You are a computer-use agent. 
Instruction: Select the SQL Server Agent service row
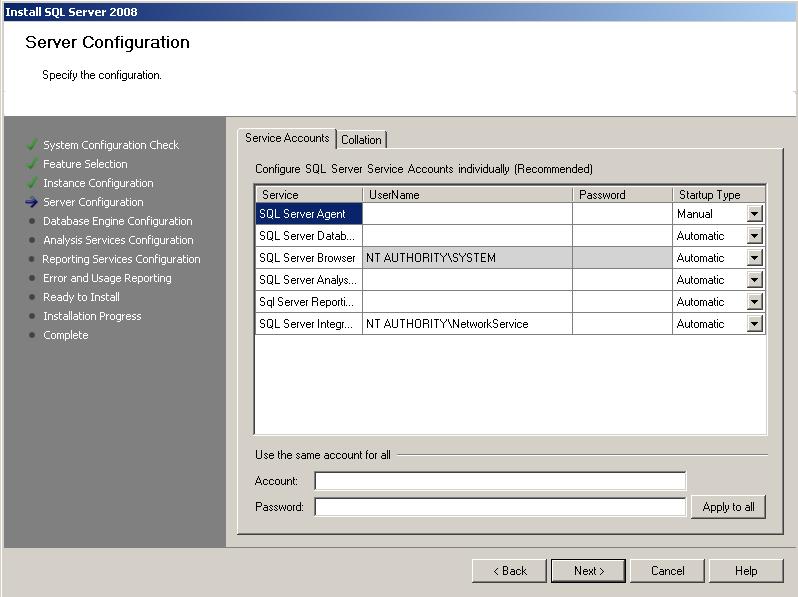(308, 214)
